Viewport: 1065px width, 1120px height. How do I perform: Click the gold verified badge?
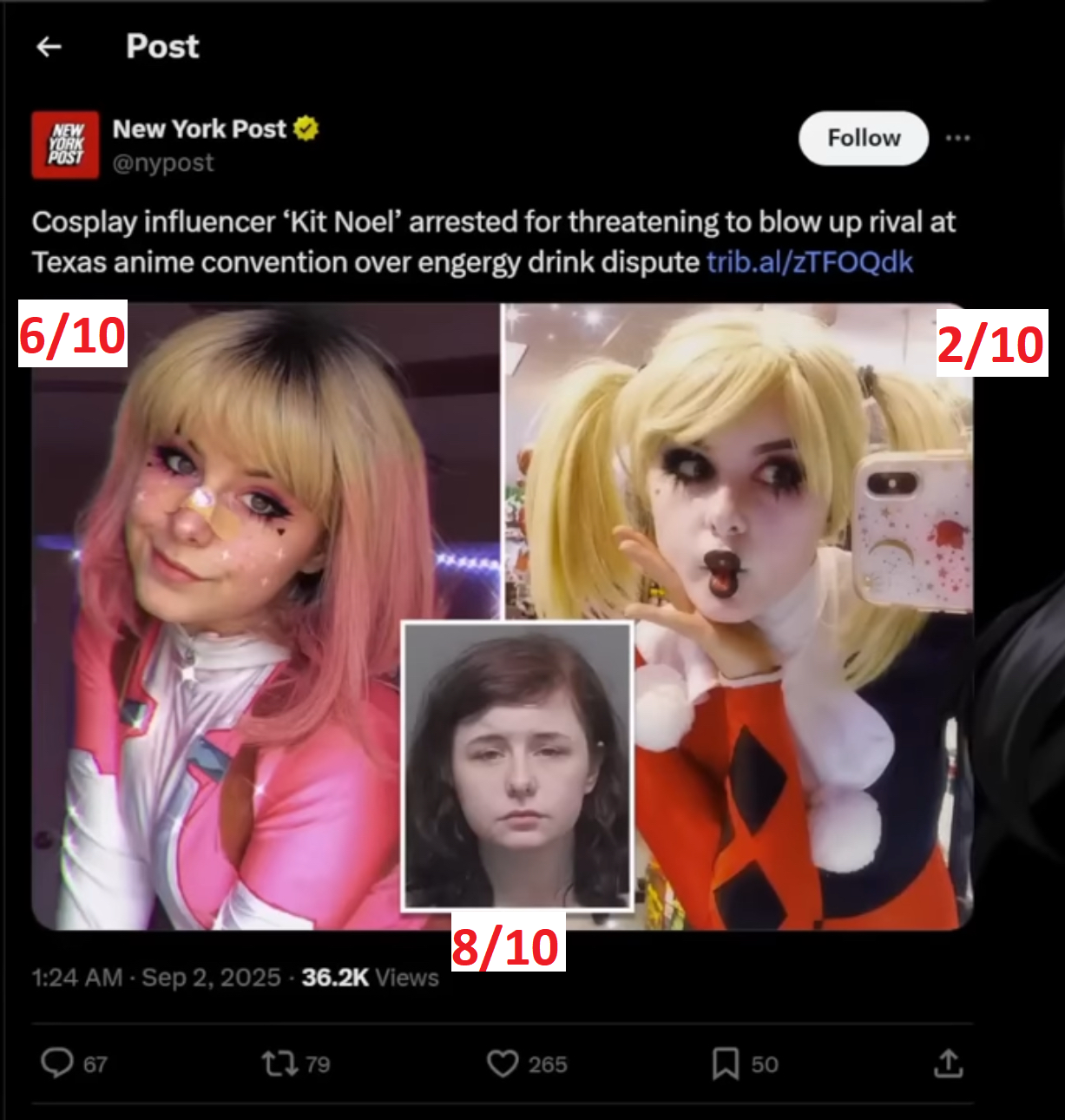click(306, 128)
